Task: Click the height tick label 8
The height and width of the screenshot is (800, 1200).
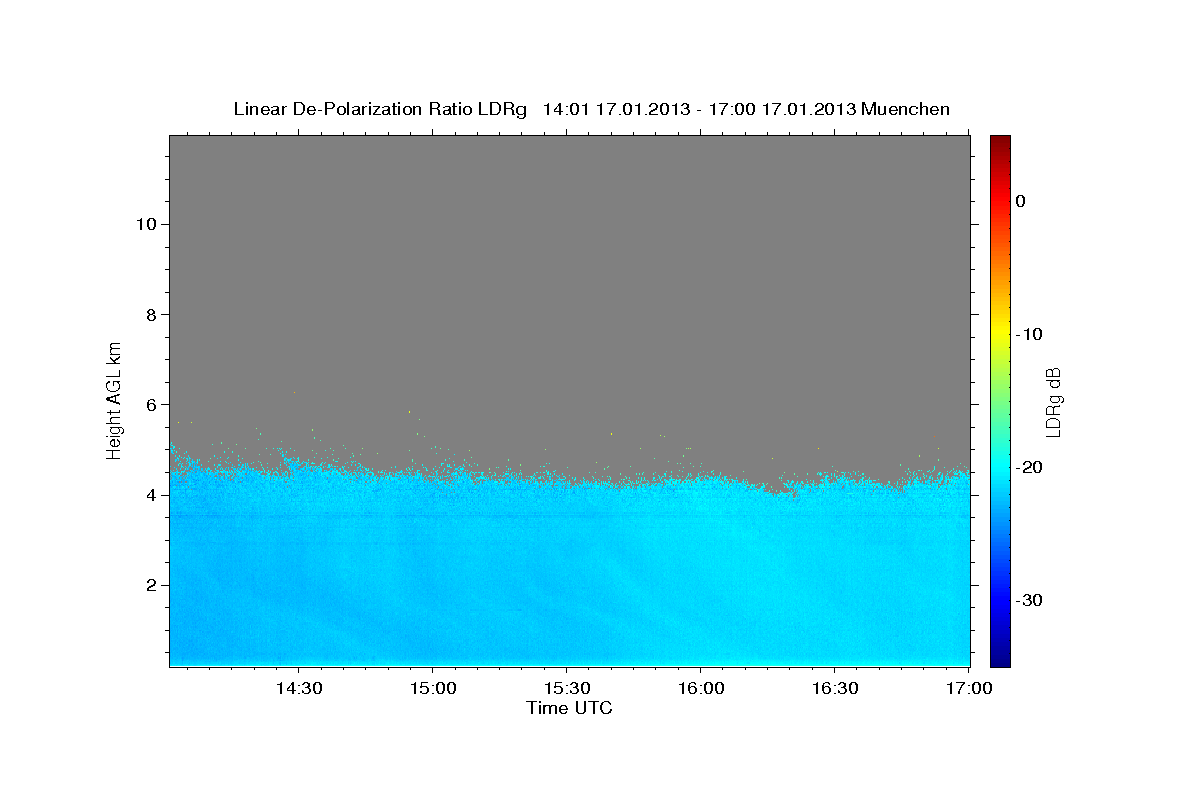Action: (x=149, y=314)
